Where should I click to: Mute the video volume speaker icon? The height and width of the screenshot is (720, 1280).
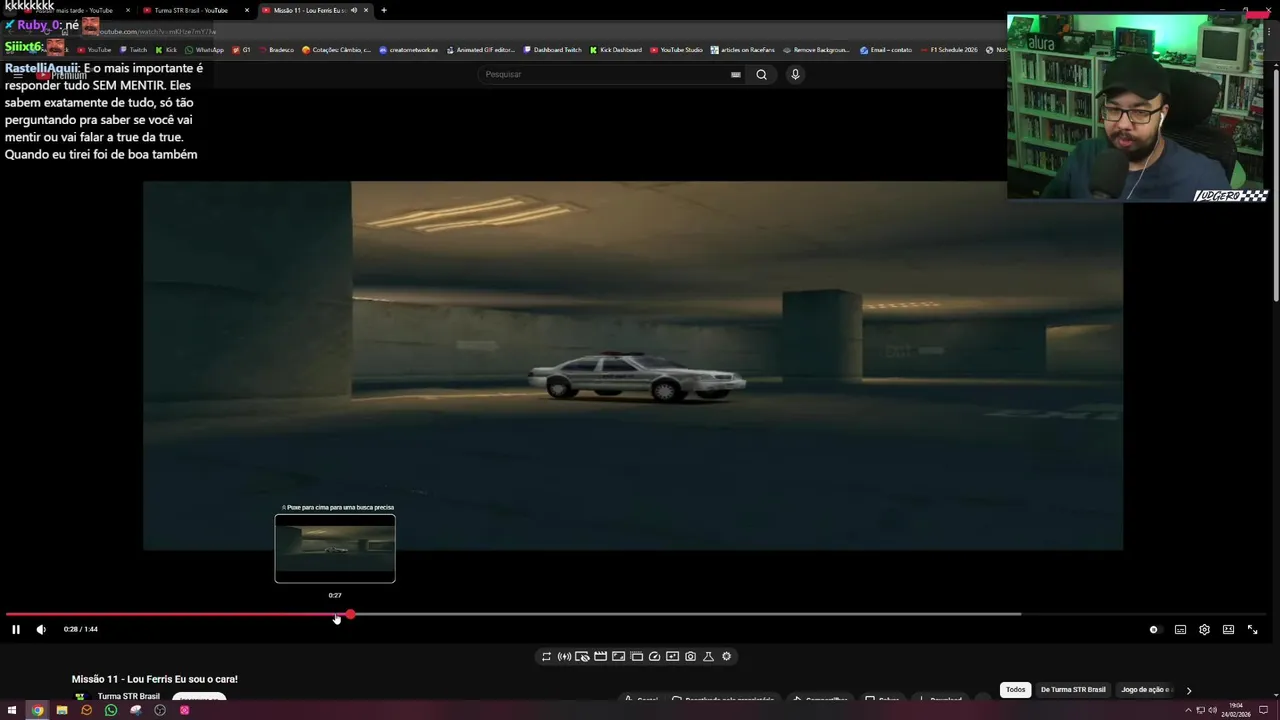point(41,629)
